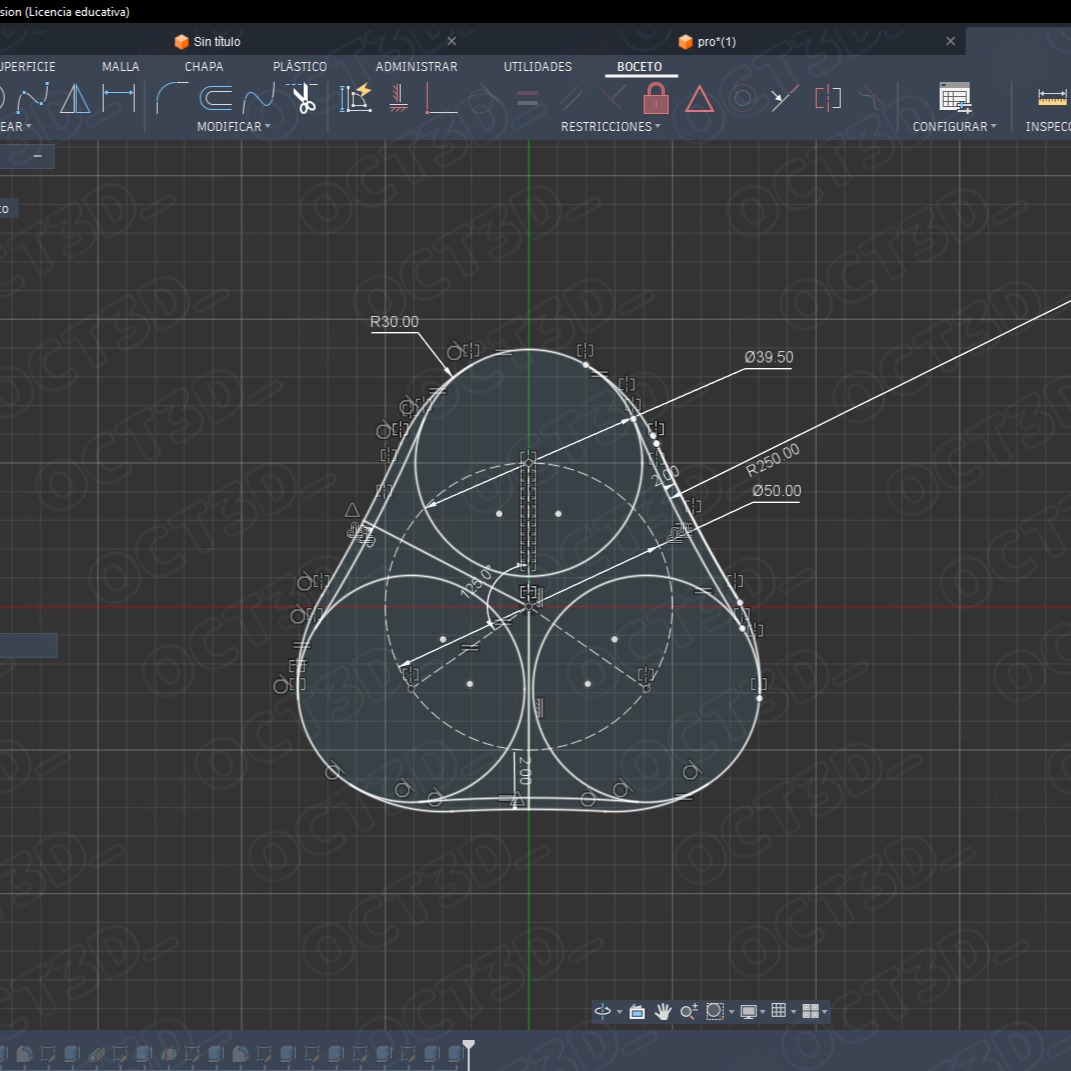Activate the Sketch Dimension tool

119,98
